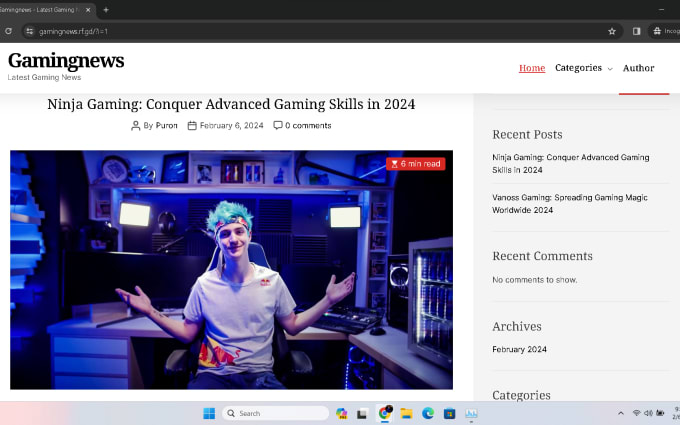Open author Puron's profile link

click(167, 125)
